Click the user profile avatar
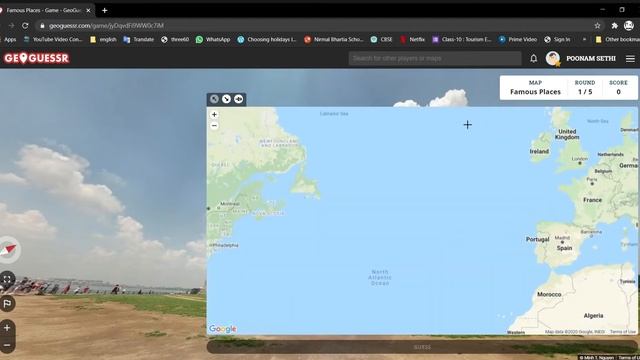This screenshot has height=360, width=640. [x=553, y=58]
